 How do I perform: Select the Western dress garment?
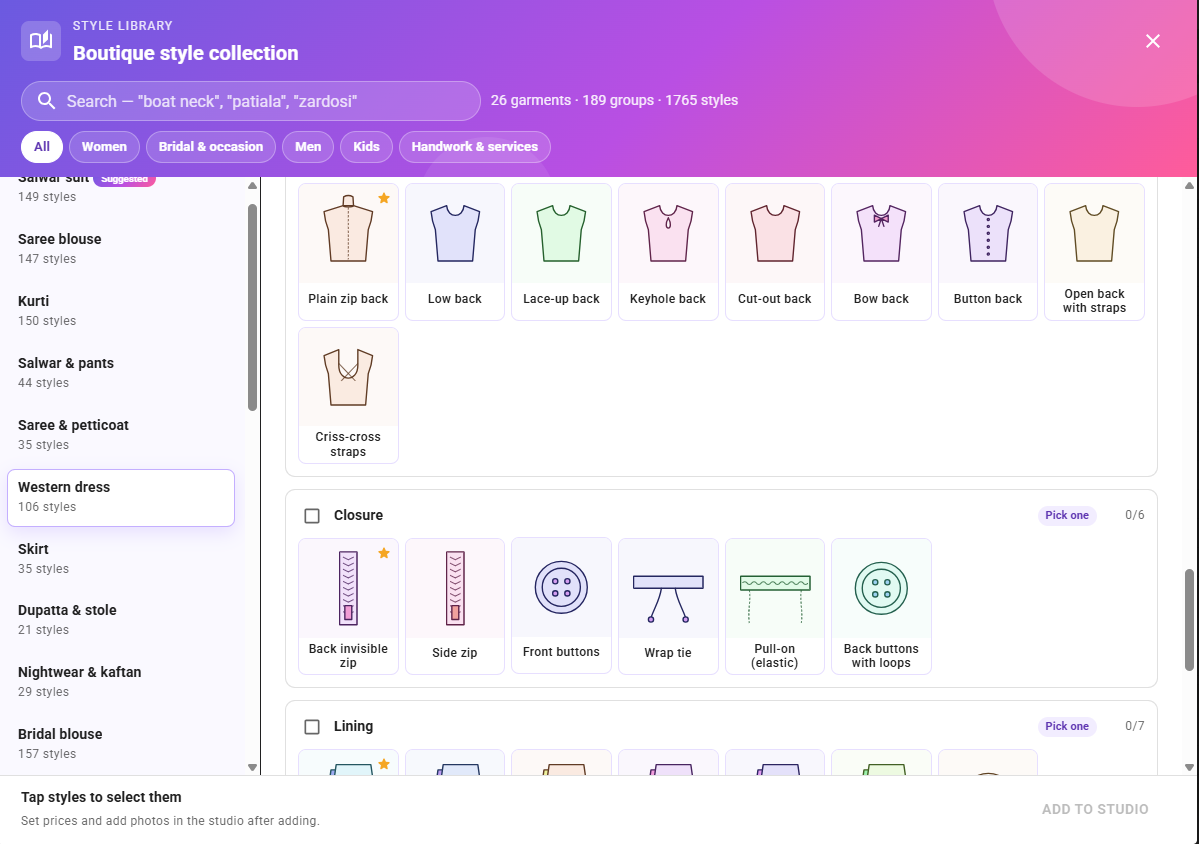121,498
